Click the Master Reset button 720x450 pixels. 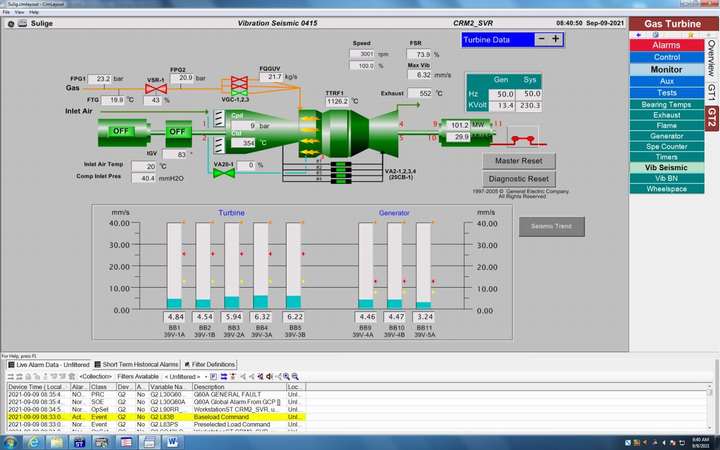(x=519, y=161)
